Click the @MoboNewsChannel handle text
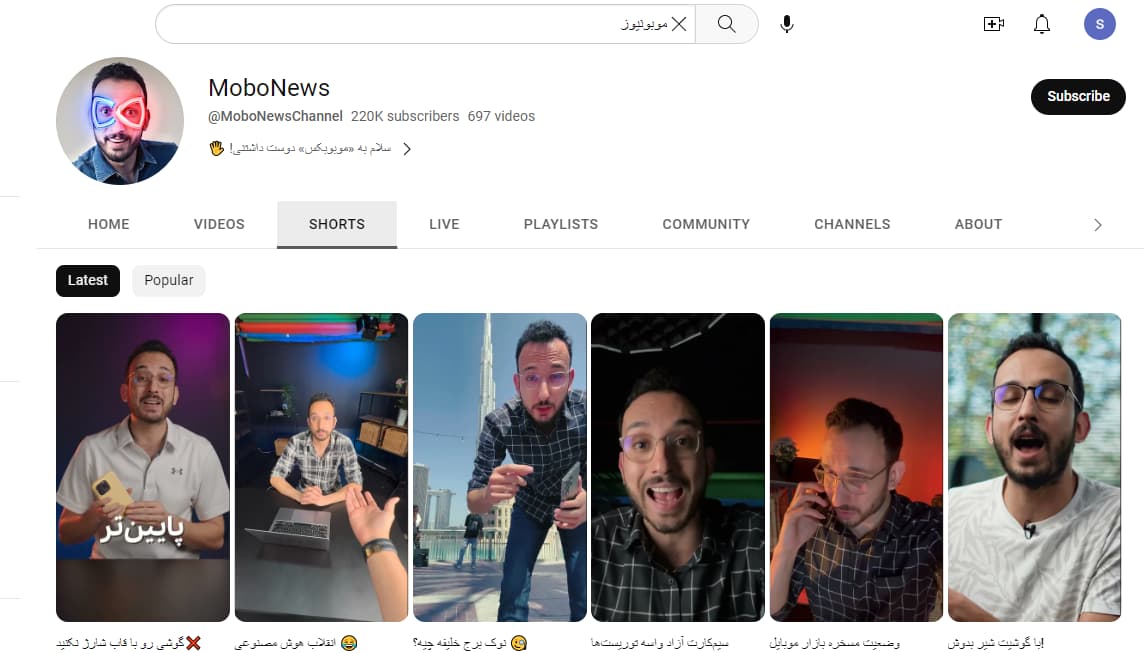Image resolution: width=1144 pixels, height=653 pixels. pyautogui.click(x=275, y=116)
